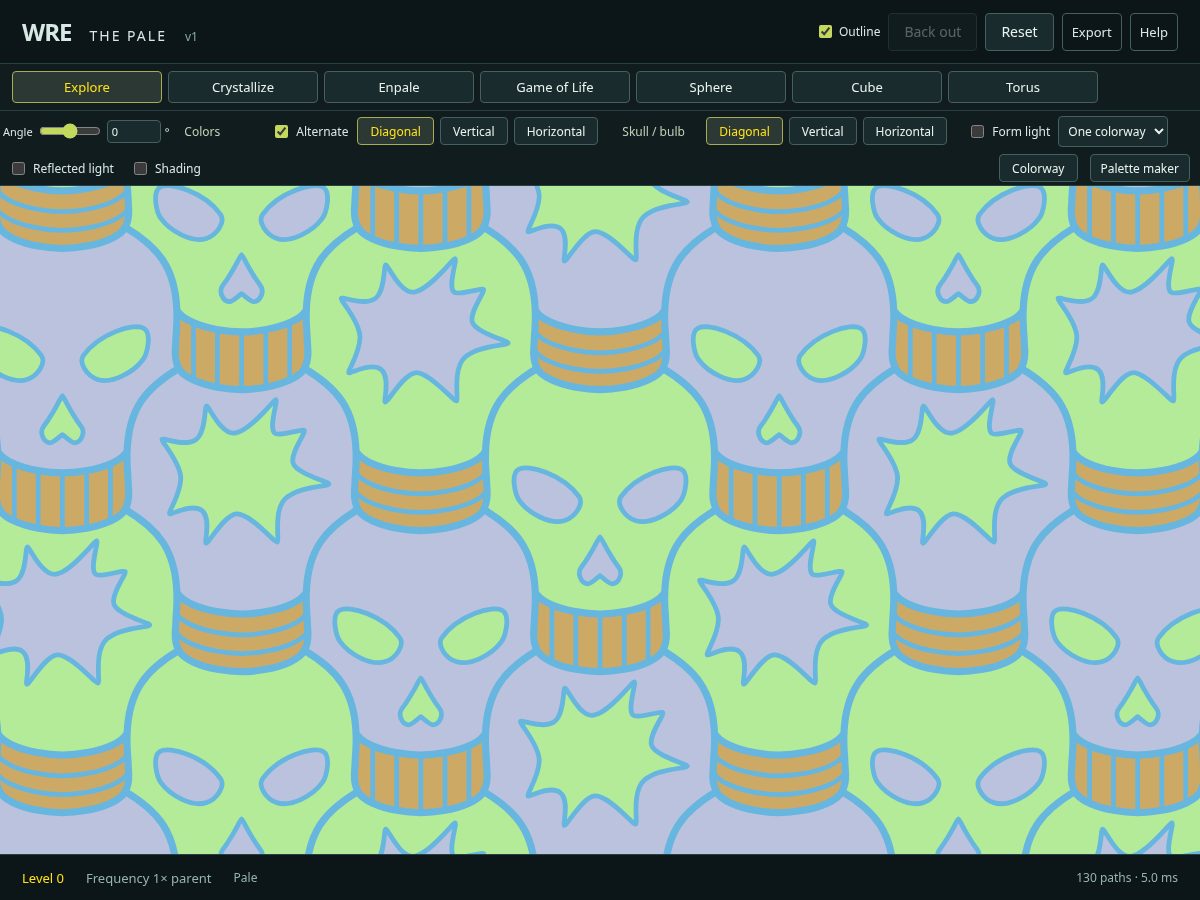The image size is (1200, 900).
Task: Open the Colorway button
Action: click(x=1038, y=168)
